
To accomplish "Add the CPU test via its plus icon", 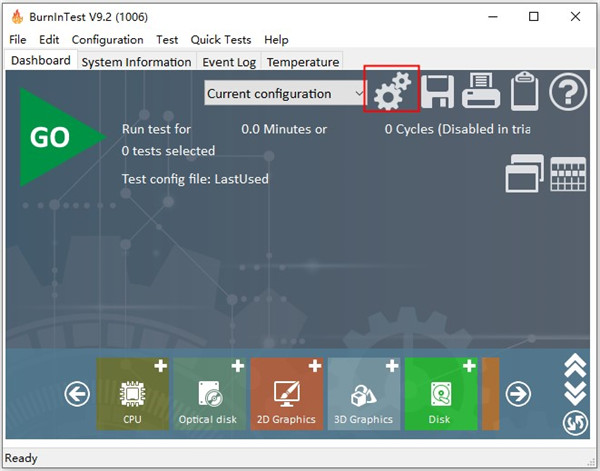I will [x=161, y=366].
